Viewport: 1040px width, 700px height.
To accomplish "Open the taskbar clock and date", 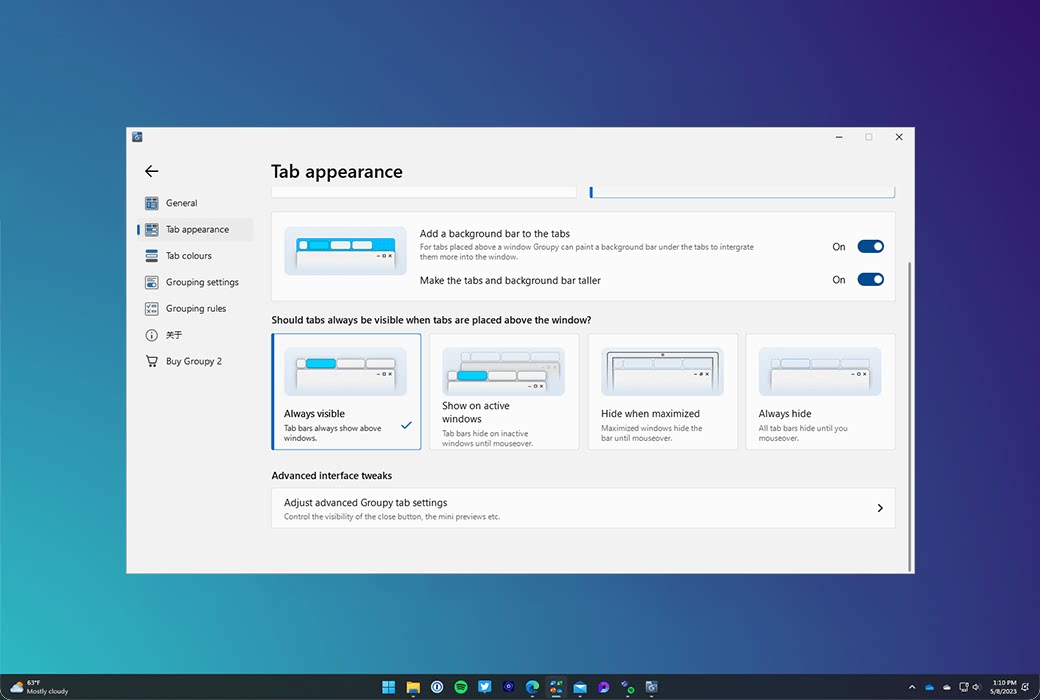I will coord(1002,687).
